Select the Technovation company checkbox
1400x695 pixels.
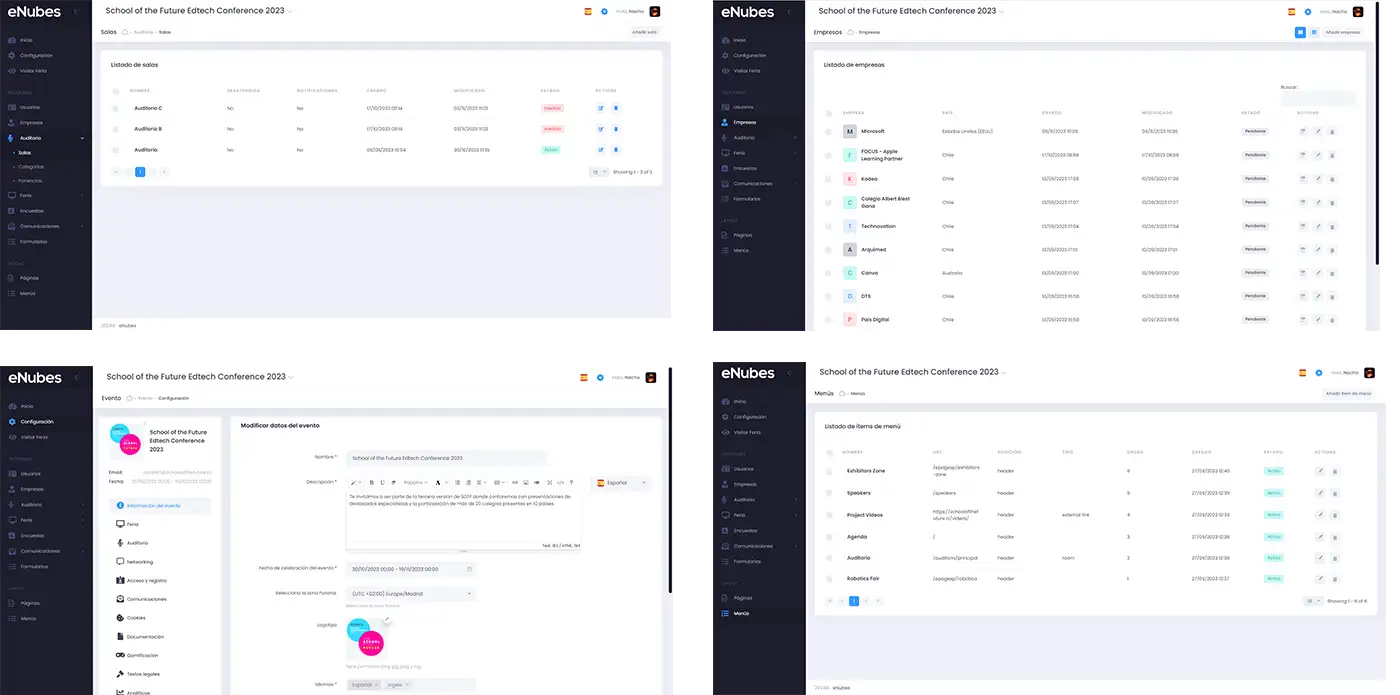click(828, 227)
